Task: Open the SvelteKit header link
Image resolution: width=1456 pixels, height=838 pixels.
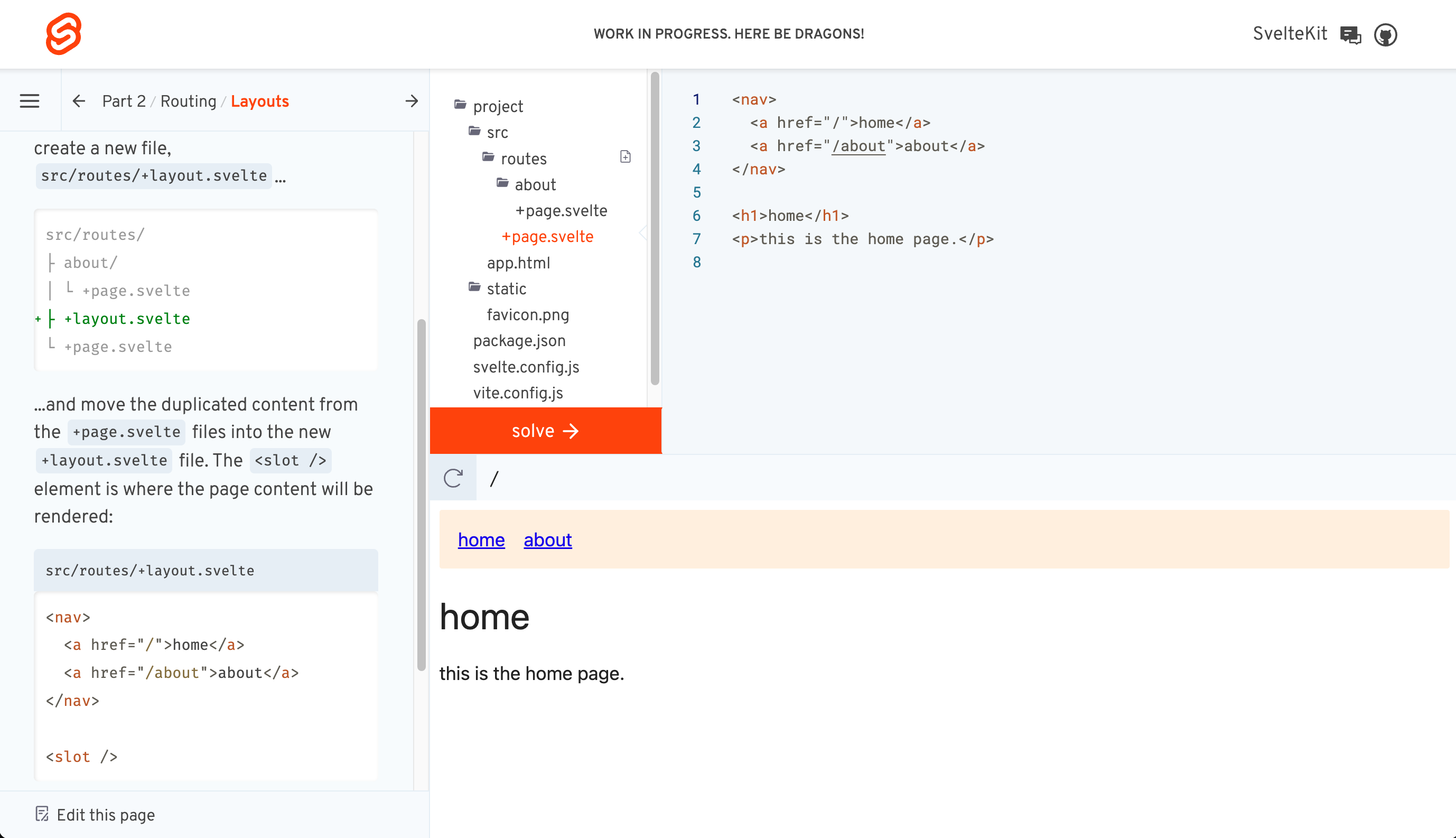Action: 1290,33
